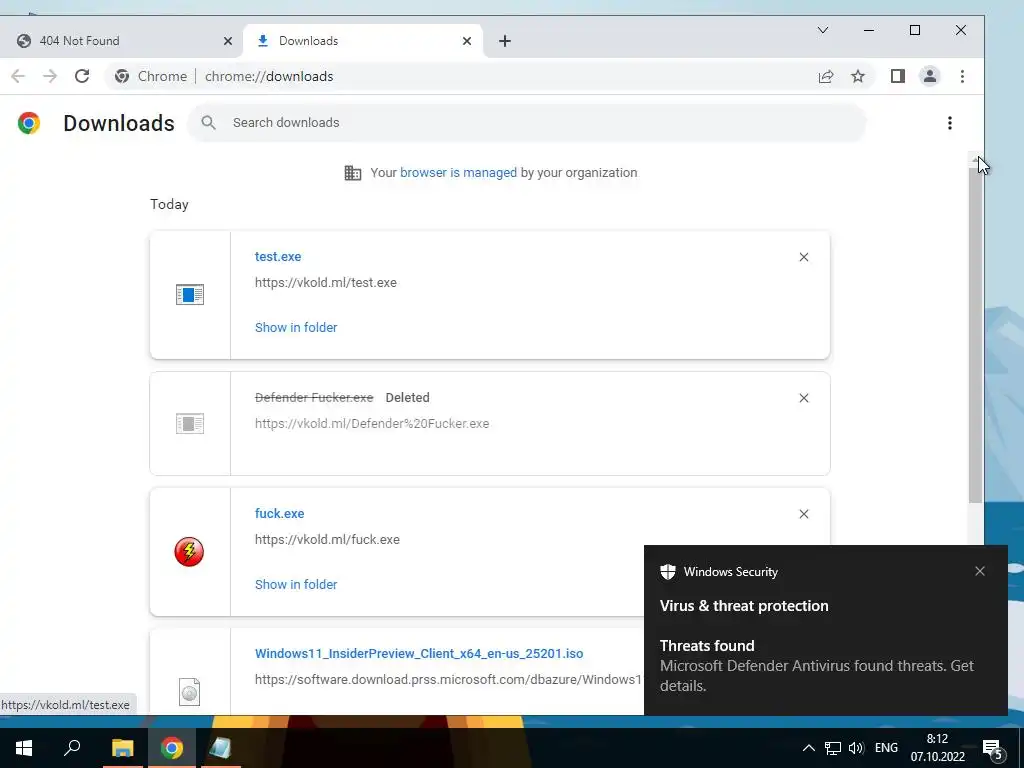Open the notepad-like app in taskbar
Image resolution: width=1024 pixels, height=768 pixels.
[220, 748]
